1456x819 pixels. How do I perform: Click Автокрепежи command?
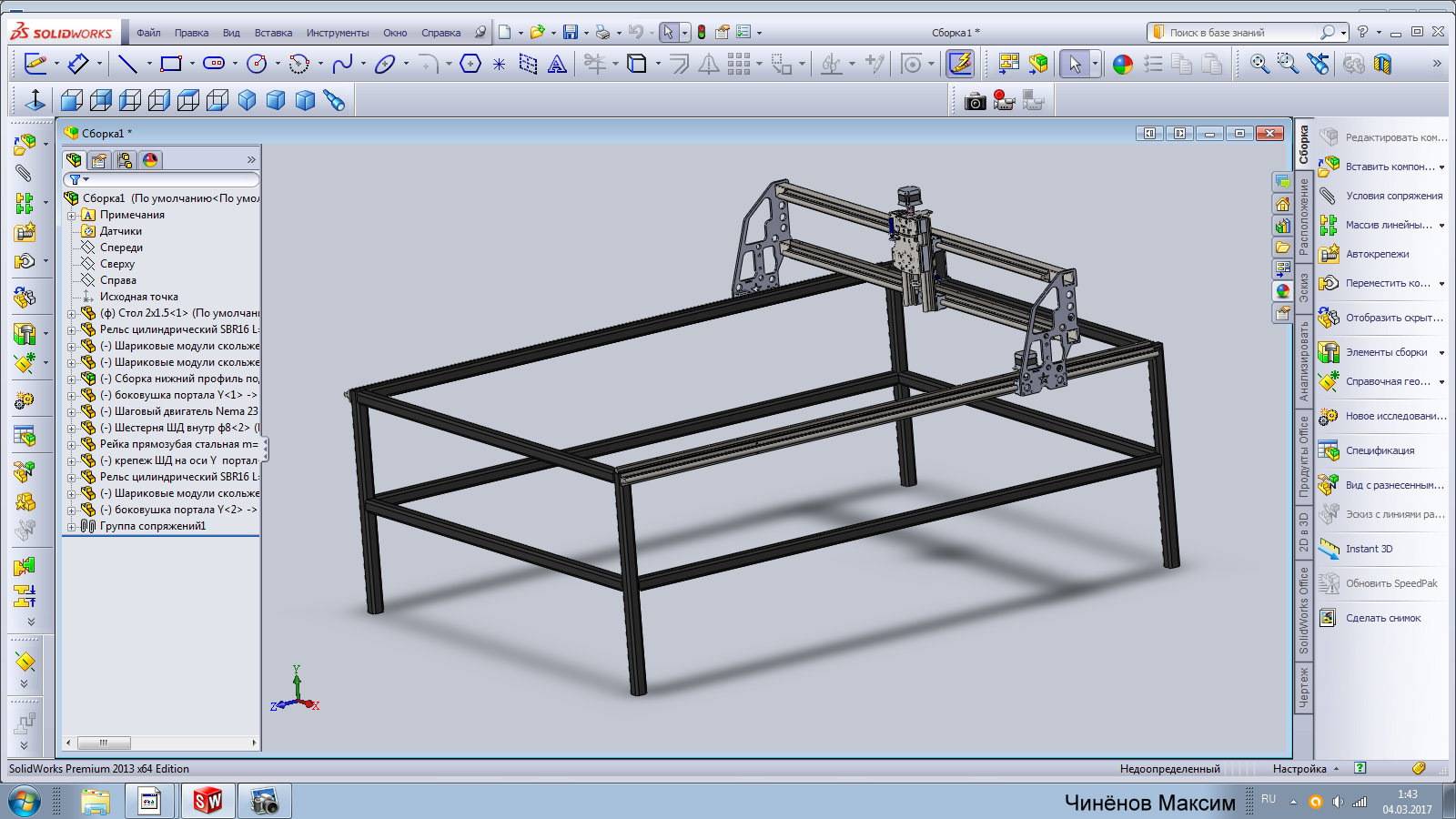(1378, 254)
